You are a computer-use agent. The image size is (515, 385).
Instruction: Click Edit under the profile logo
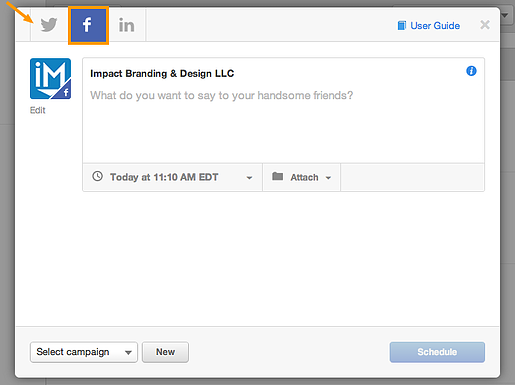coord(37,110)
